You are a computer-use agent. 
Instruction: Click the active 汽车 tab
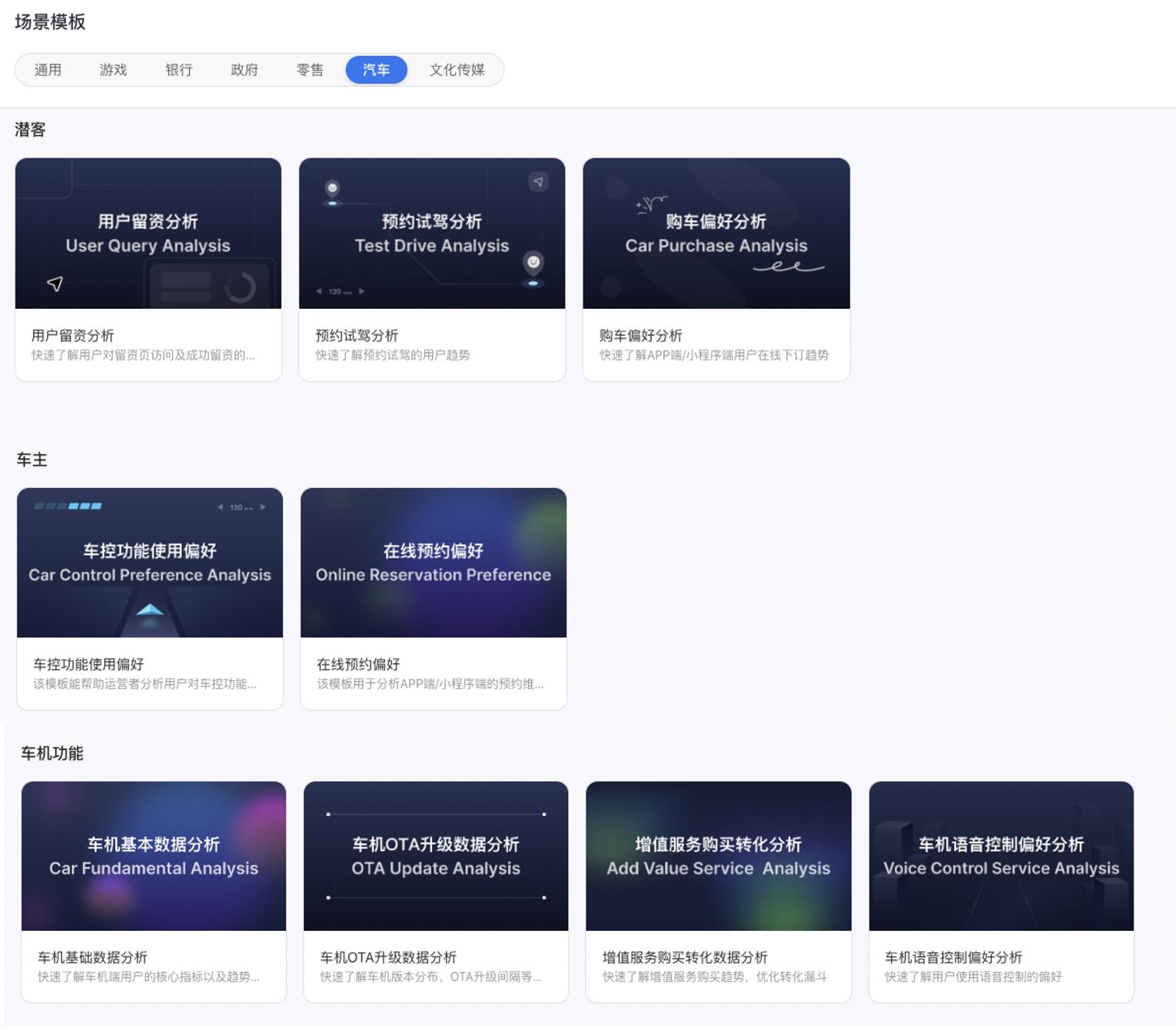(376, 70)
